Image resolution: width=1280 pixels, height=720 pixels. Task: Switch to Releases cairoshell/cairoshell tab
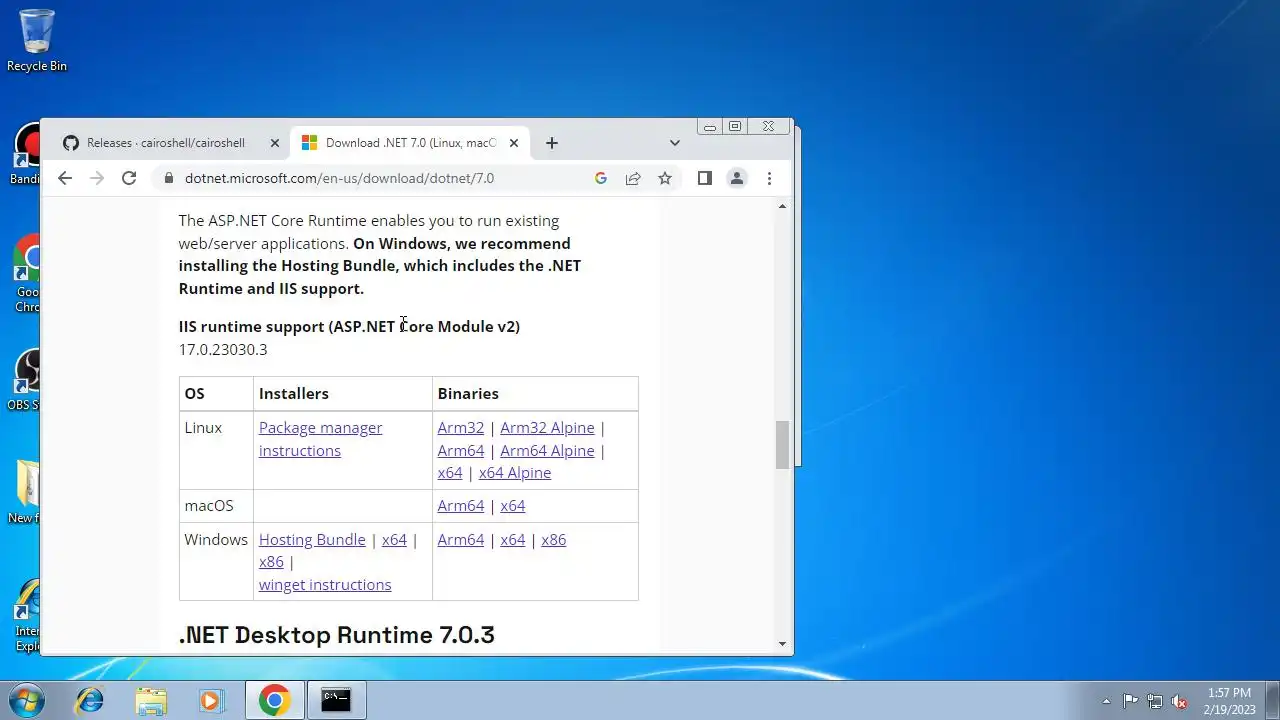[166, 143]
